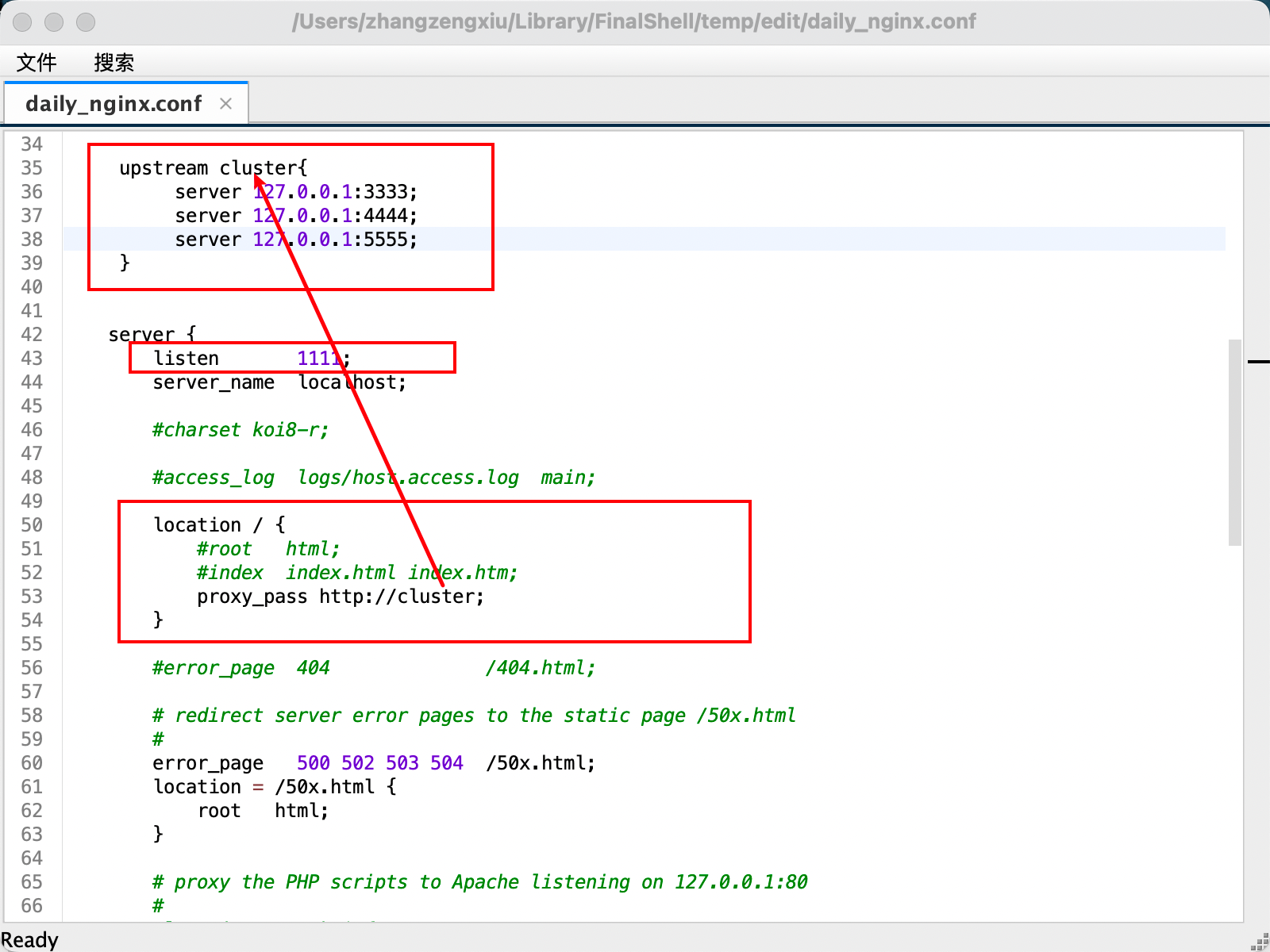The height and width of the screenshot is (952, 1270).
Task: Click line number 53 in gutter
Action: tap(32, 596)
